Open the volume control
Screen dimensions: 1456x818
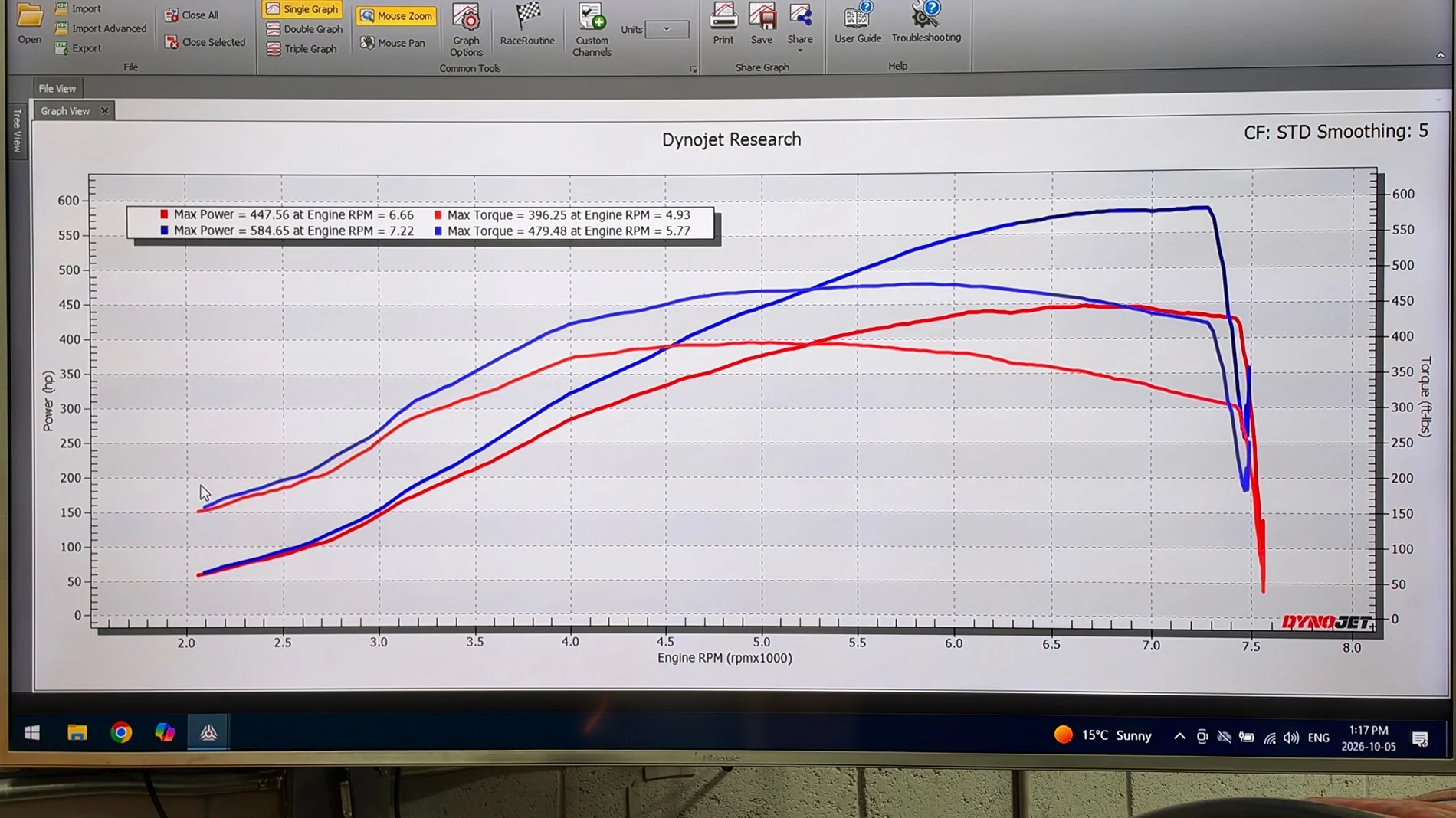(x=1291, y=738)
